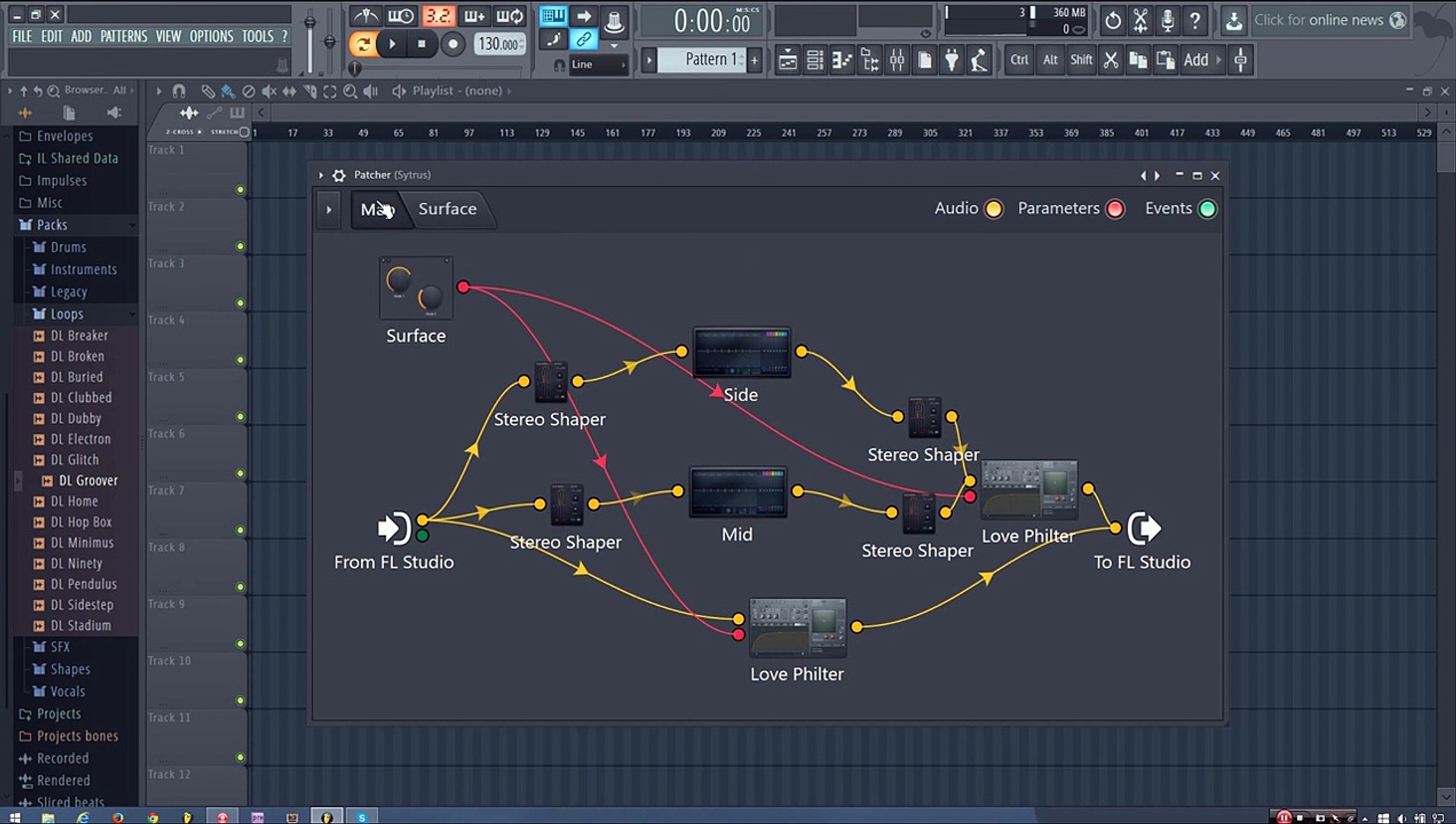Arm recording with the Record button
This screenshot has height=824, width=1456.
click(x=453, y=44)
